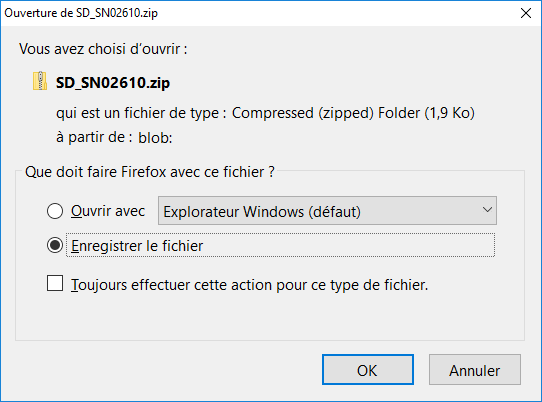
Task: Click the Enregistrer le fichier label
Action: [137, 246]
